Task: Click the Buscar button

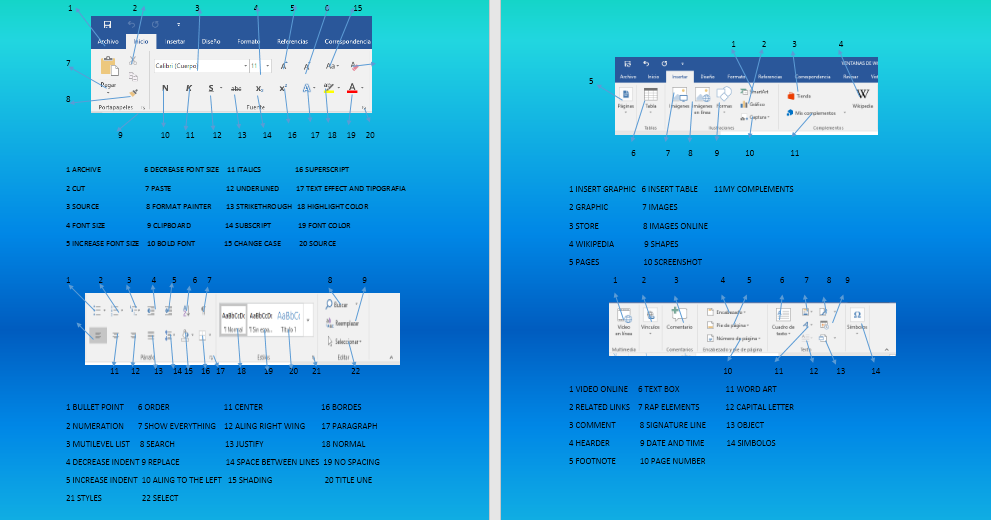Action: (337, 305)
